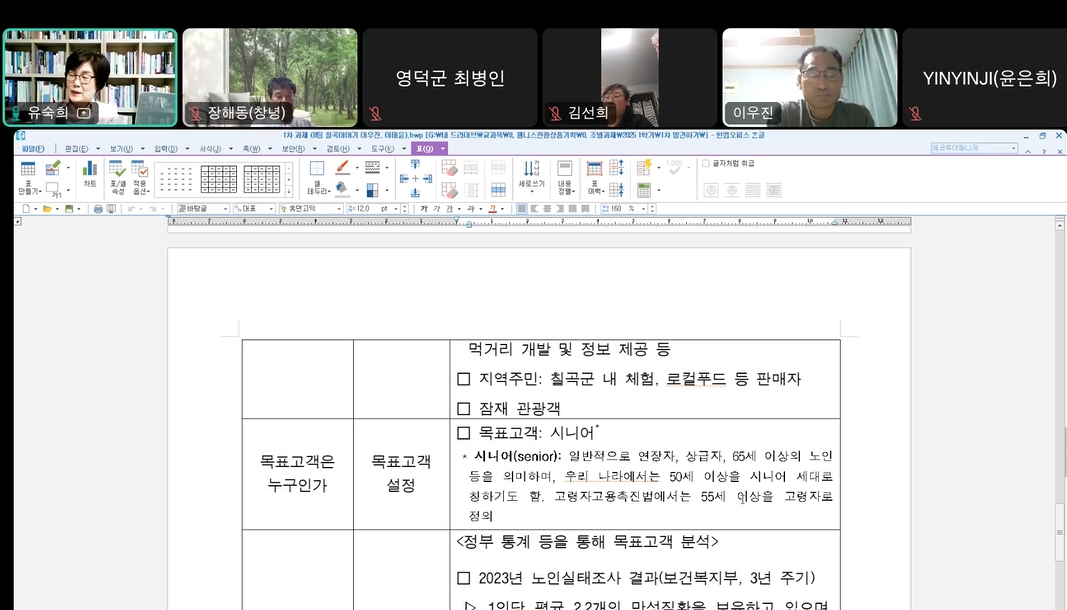Image resolution: width=1067 pixels, height=610 pixels.
Task: Enable the 글자처럼 취급 checkbox
Action: (x=704, y=164)
